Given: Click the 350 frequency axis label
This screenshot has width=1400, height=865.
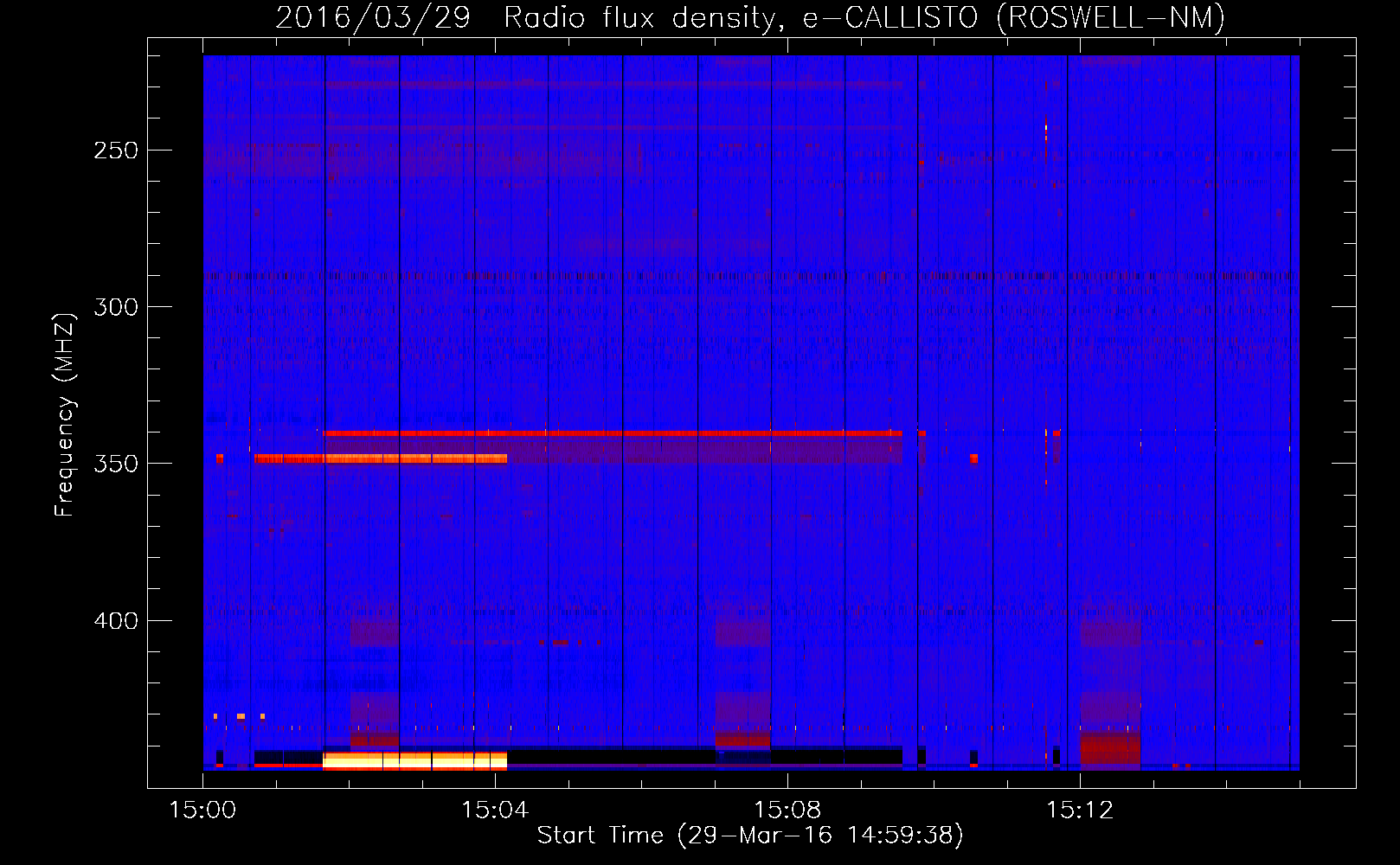Looking at the screenshot, I should (116, 464).
